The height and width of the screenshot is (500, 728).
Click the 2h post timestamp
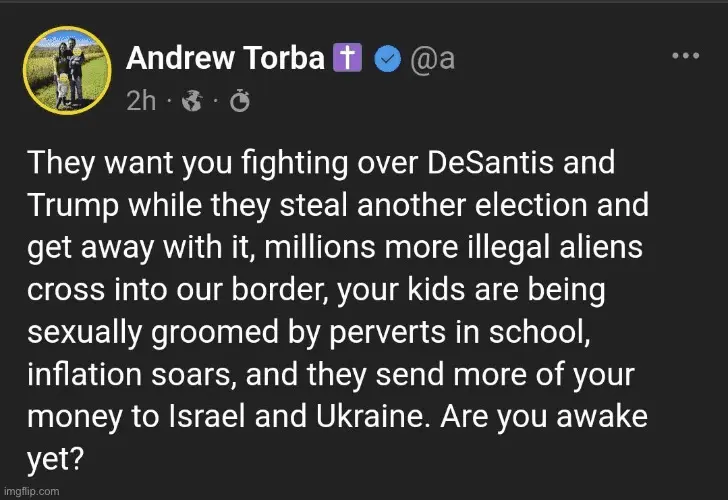[x=141, y=101]
